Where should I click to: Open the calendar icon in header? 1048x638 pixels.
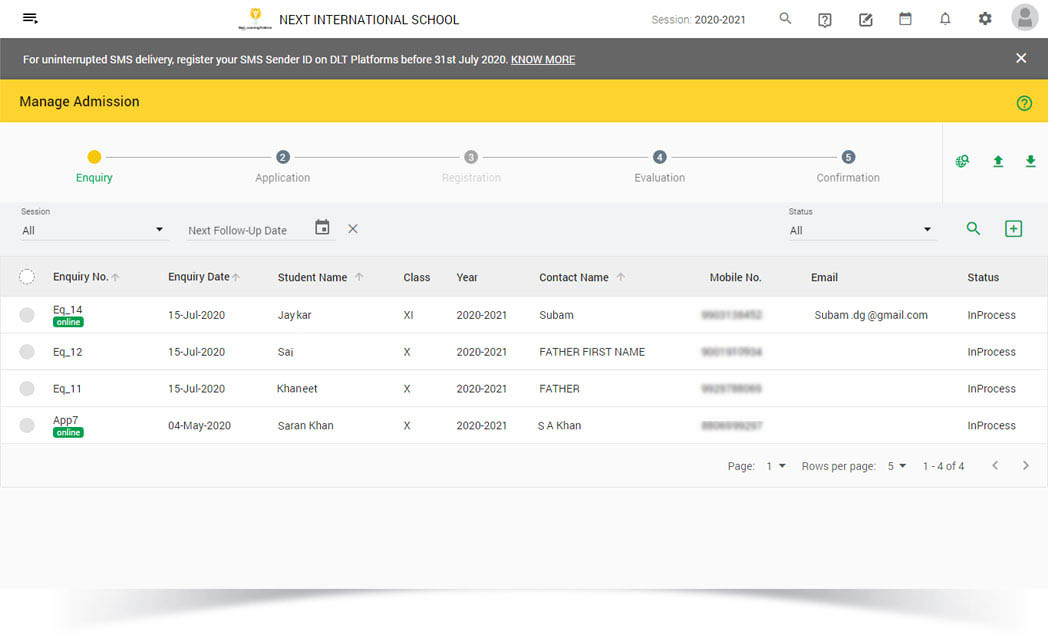point(905,19)
